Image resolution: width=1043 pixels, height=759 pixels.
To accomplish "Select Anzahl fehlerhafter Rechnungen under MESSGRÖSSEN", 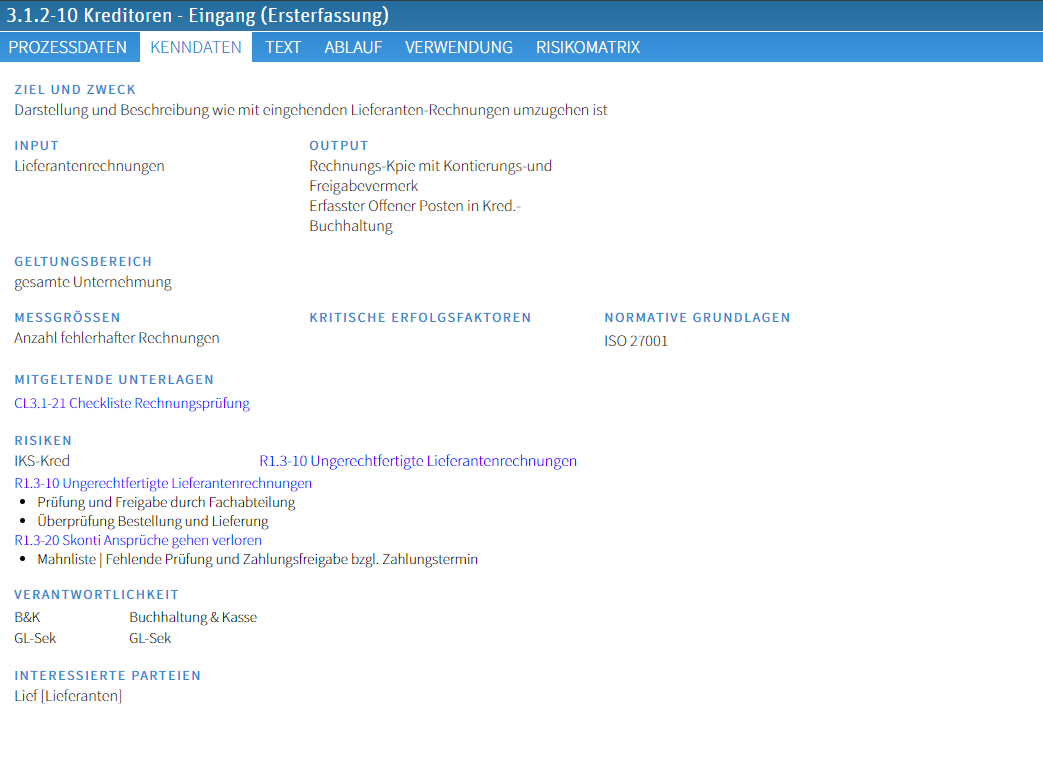I will (x=115, y=338).
